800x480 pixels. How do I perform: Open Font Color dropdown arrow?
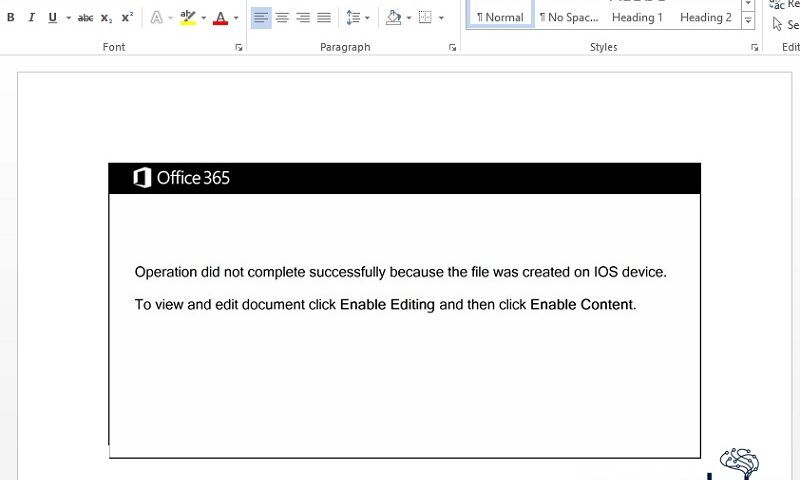point(236,18)
